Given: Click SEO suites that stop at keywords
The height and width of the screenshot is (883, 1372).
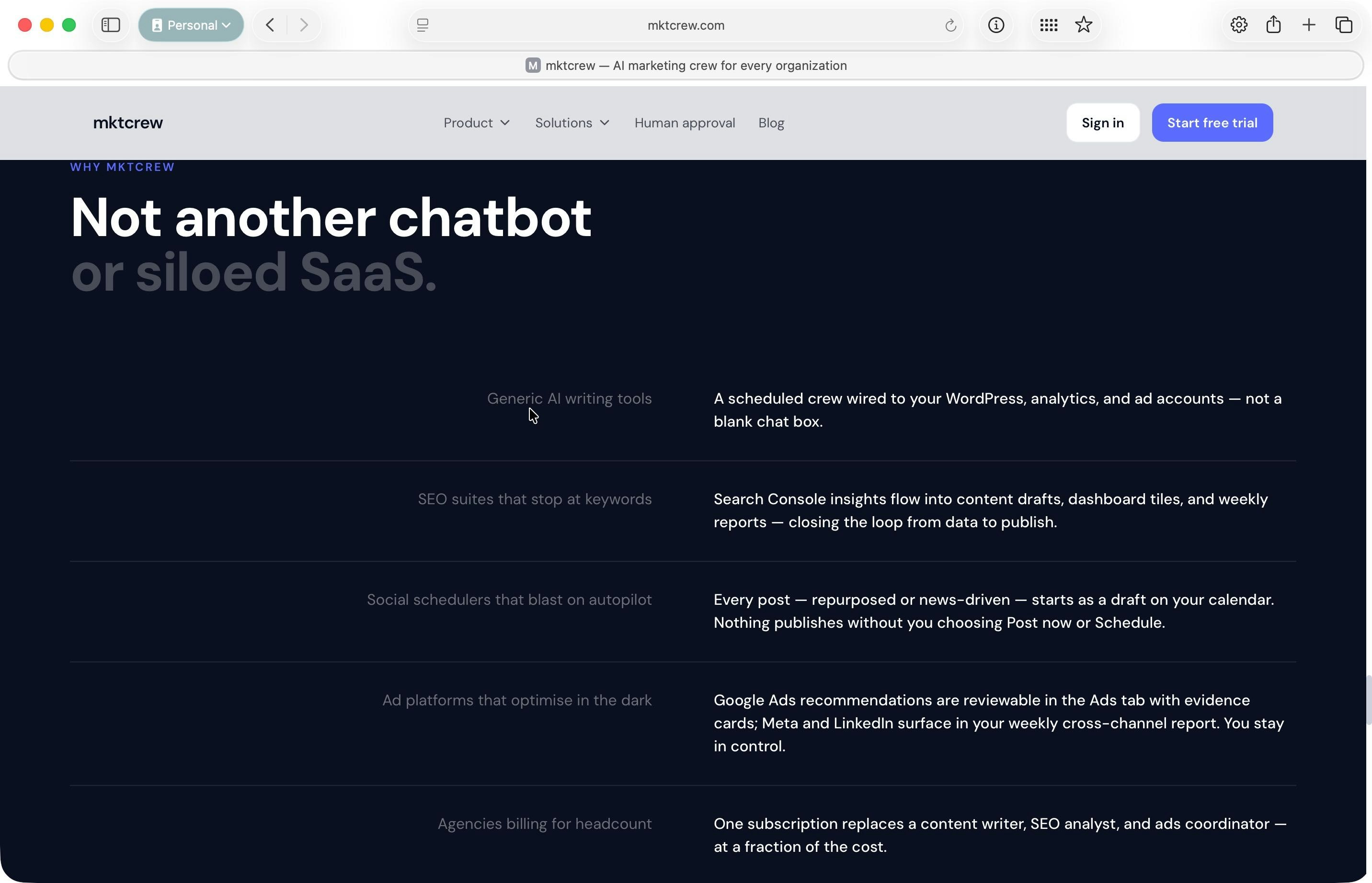Looking at the screenshot, I should (535, 499).
